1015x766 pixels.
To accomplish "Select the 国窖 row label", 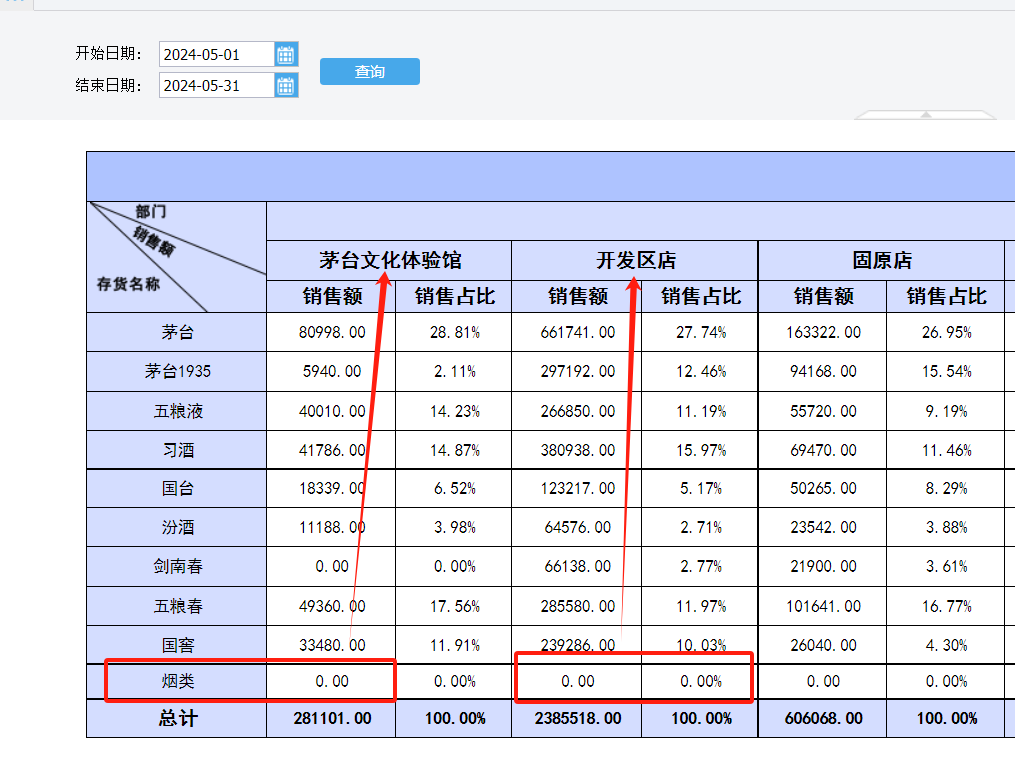I will click(177, 645).
